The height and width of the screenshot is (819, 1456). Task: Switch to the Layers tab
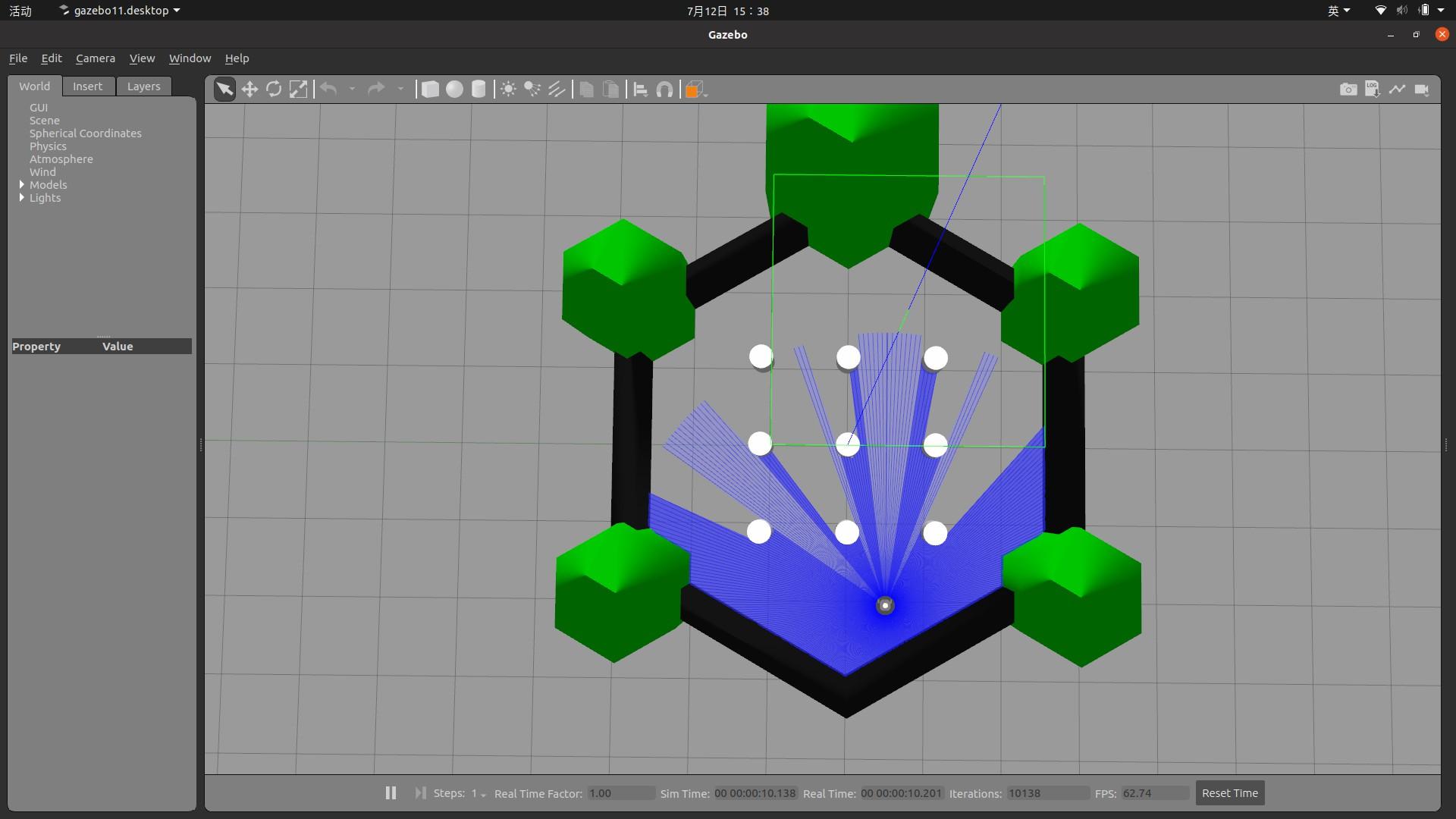(x=143, y=86)
